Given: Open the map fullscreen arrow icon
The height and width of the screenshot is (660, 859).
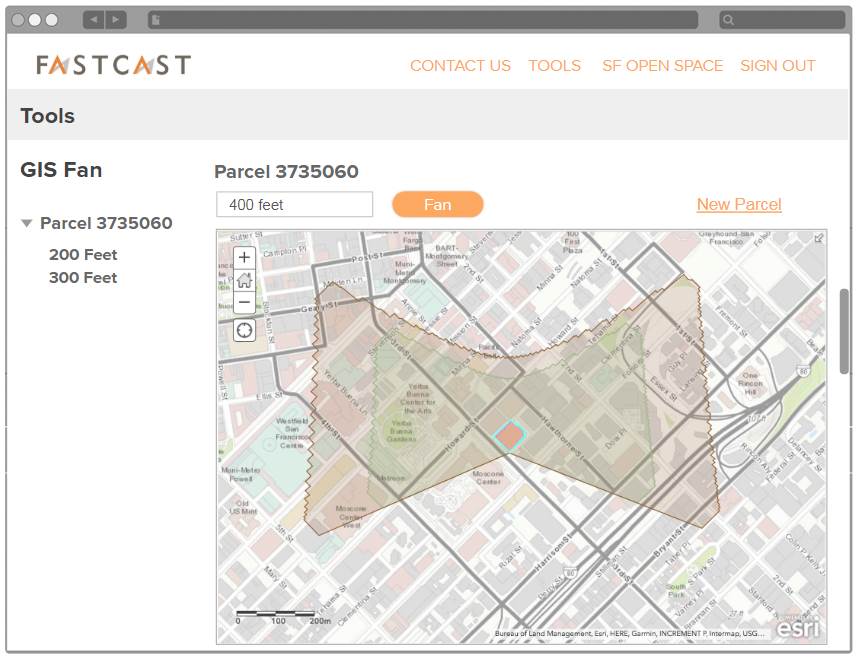Looking at the screenshot, I should 818,238.
